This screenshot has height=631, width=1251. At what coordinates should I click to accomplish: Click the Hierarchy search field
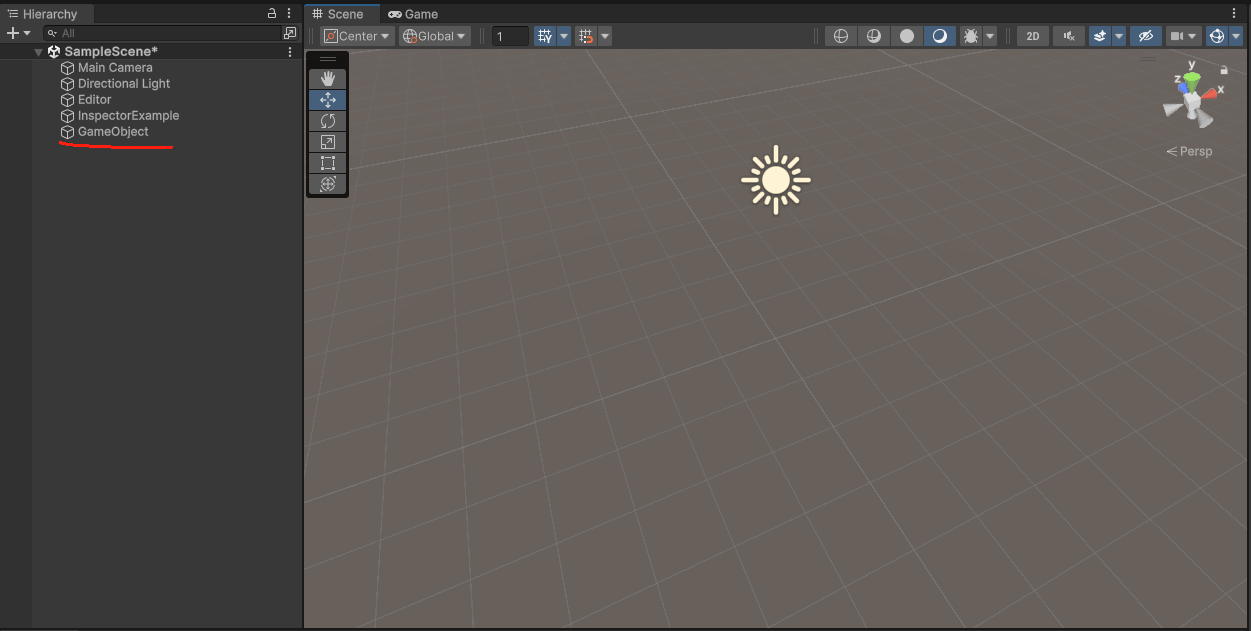tap(161, 33)
